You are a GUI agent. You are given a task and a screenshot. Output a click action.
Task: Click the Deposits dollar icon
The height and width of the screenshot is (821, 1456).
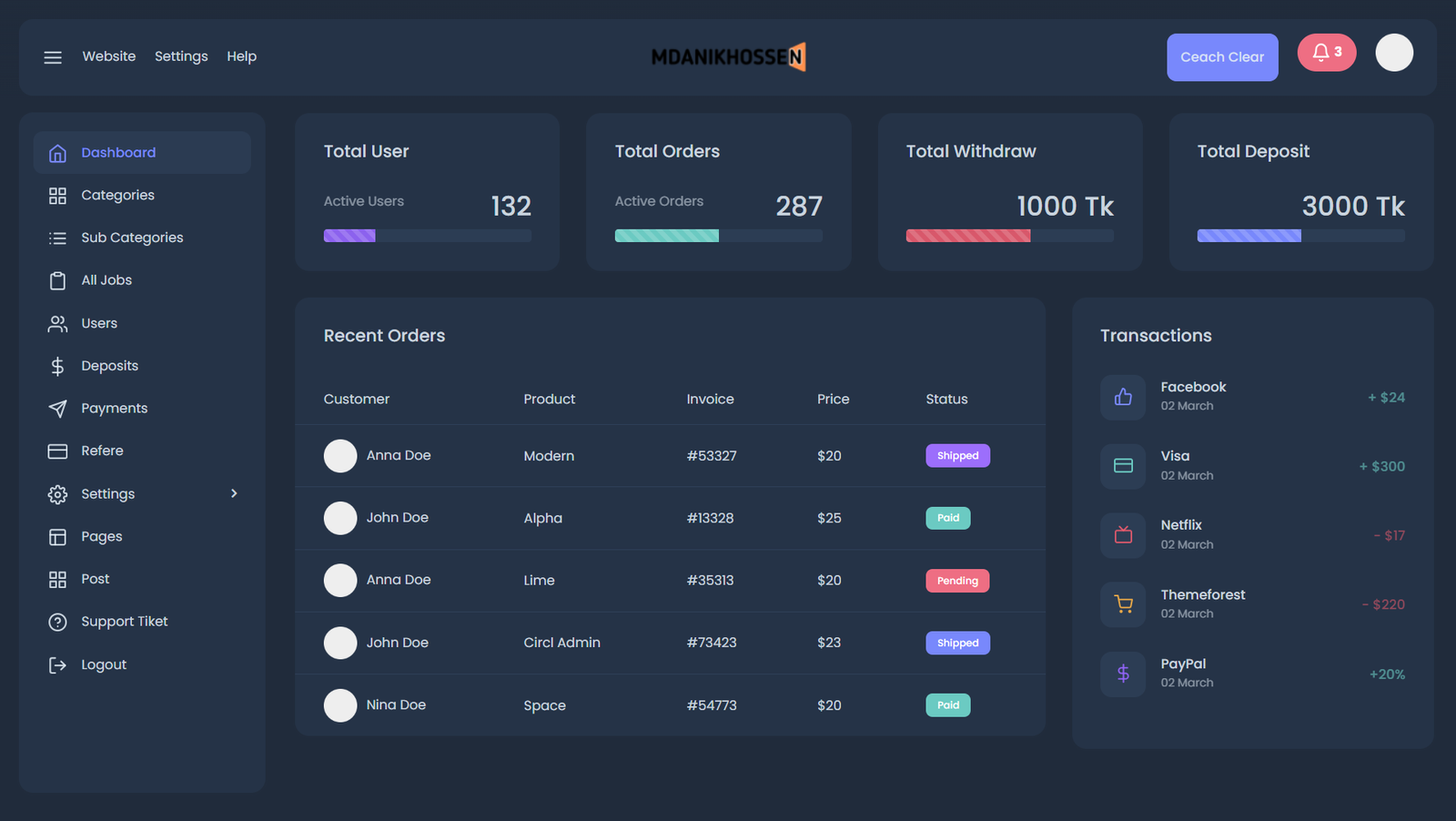click(57, 366)
